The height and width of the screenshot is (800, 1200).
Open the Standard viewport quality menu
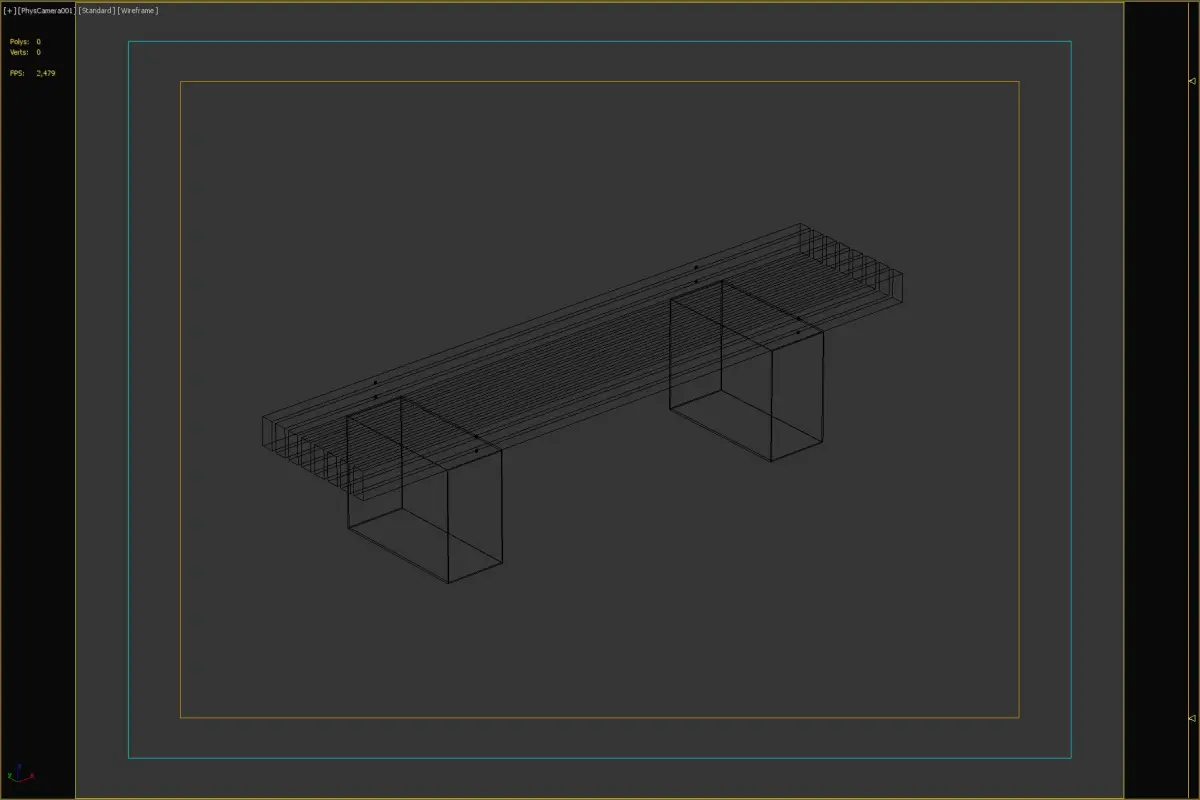[96, 10]
